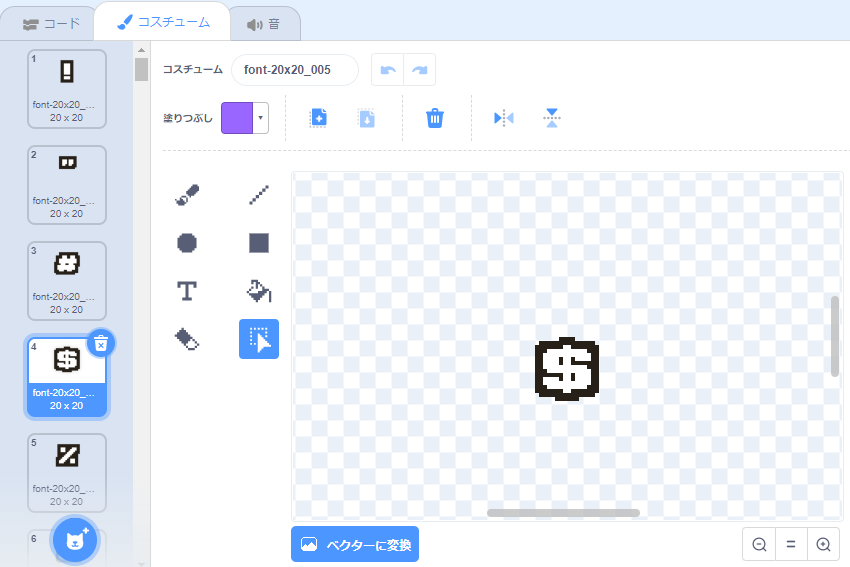Viewport: 850px width, 567px height.
Task: Select costume 1 exclamation mark thumbnail
Action: (x=67, y=89)
